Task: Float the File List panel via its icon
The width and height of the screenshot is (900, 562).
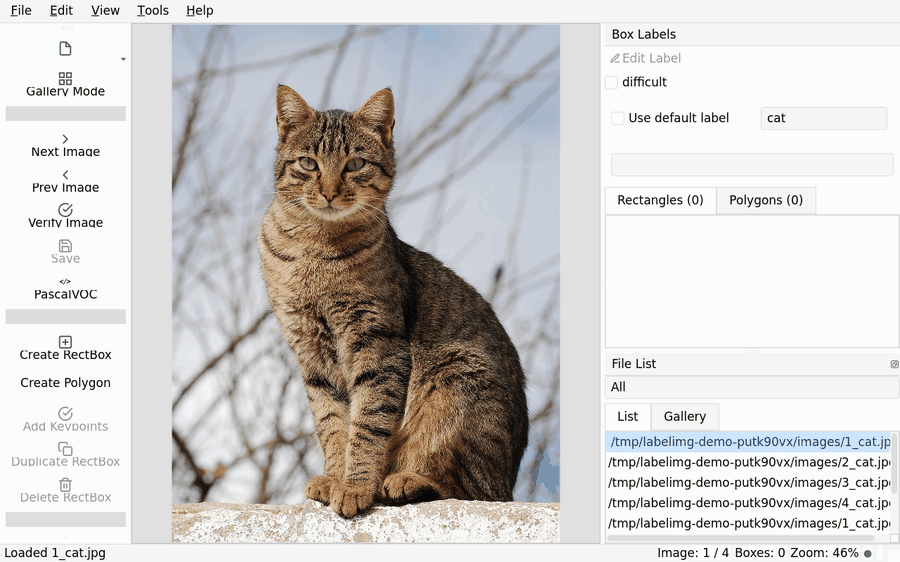Action: [x=894, y=364]
